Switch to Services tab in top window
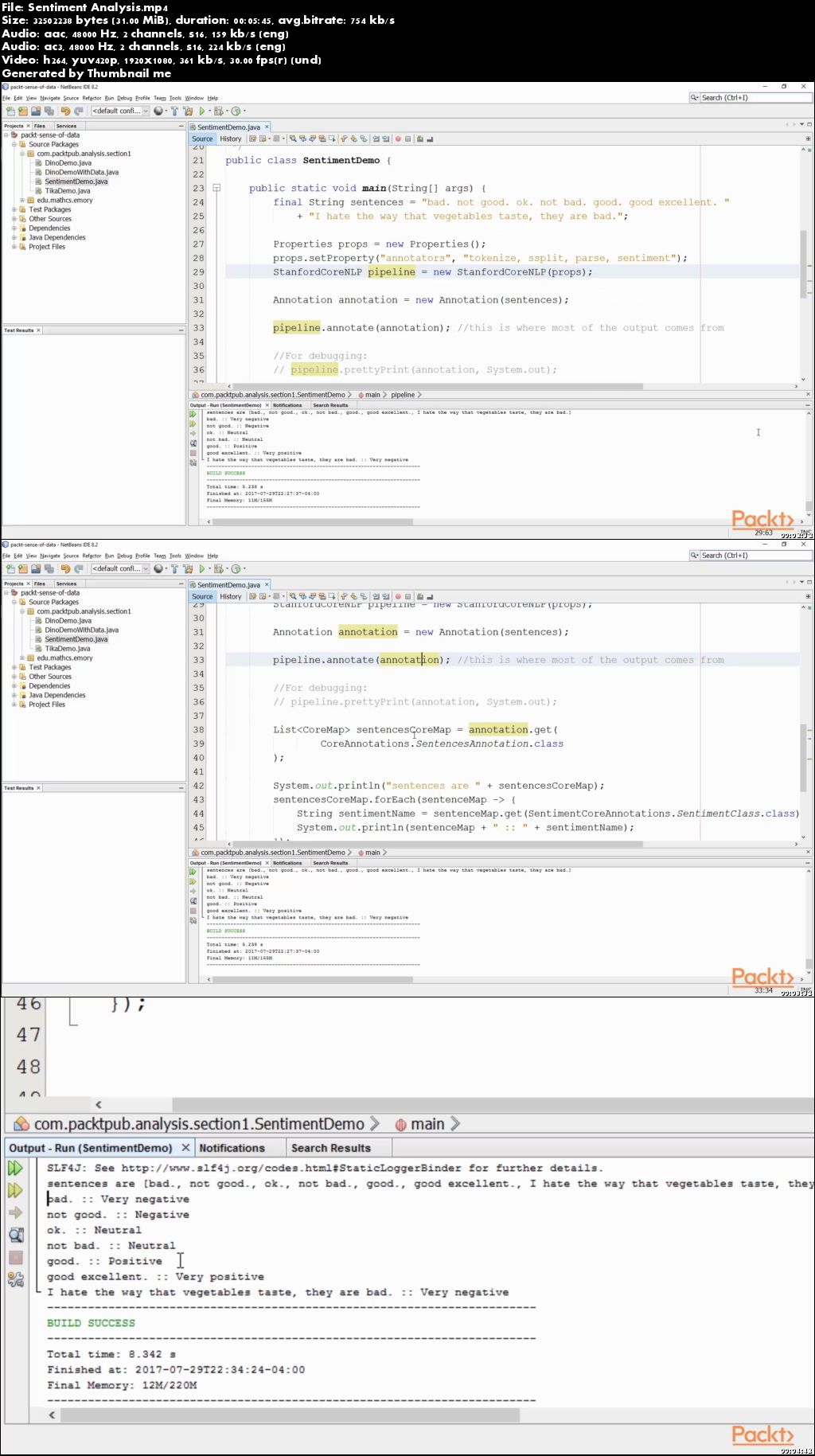This screenshot has height=1456, width=815. coord(66,126)
